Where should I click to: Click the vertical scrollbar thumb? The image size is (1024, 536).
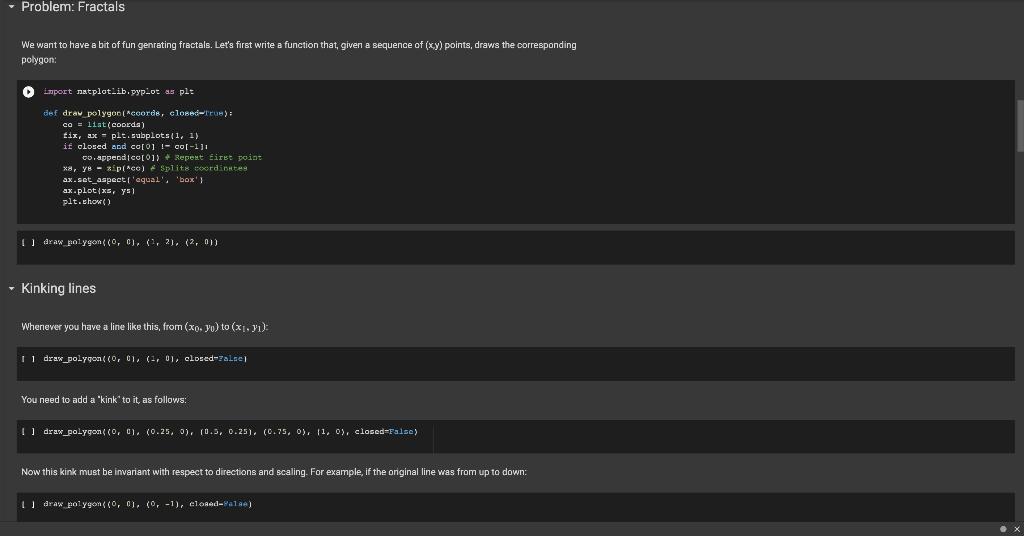pyautogui.click(x=1020, y=126)
